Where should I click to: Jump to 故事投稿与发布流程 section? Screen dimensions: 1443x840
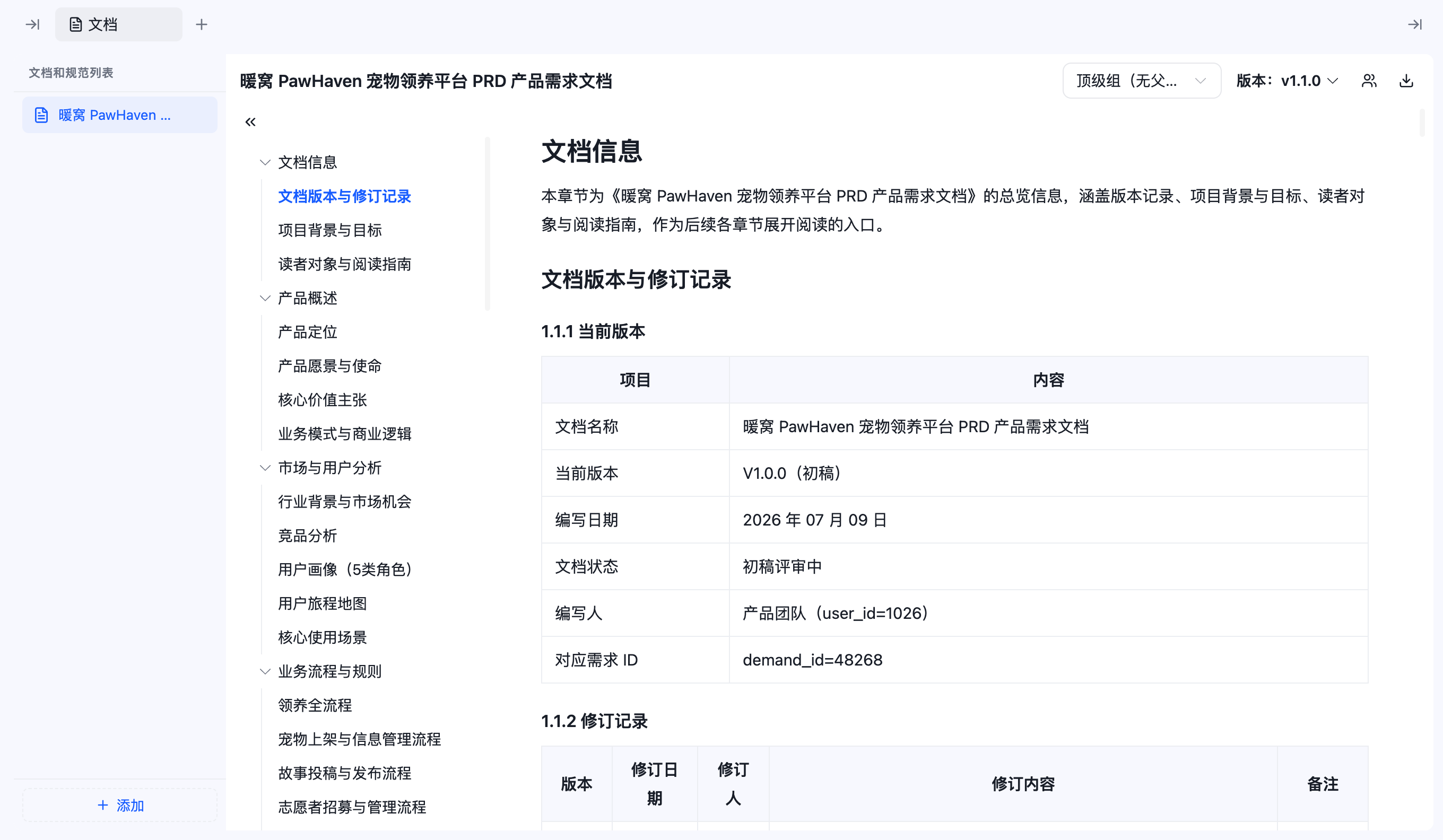[345, 774]
